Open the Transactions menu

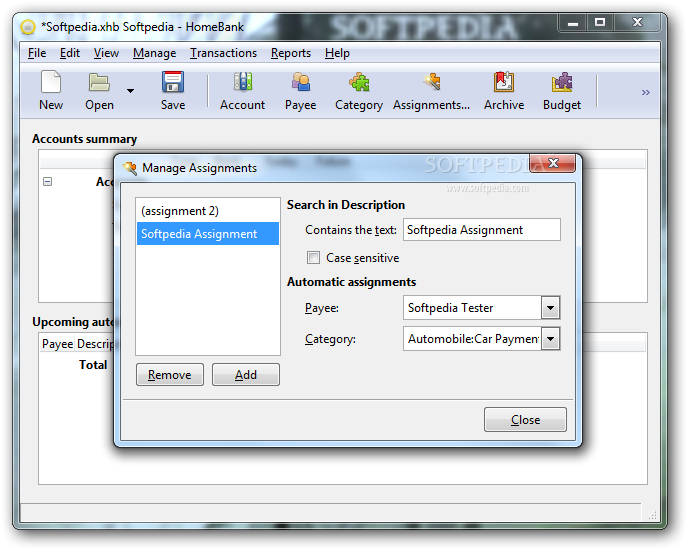point(223,53)
